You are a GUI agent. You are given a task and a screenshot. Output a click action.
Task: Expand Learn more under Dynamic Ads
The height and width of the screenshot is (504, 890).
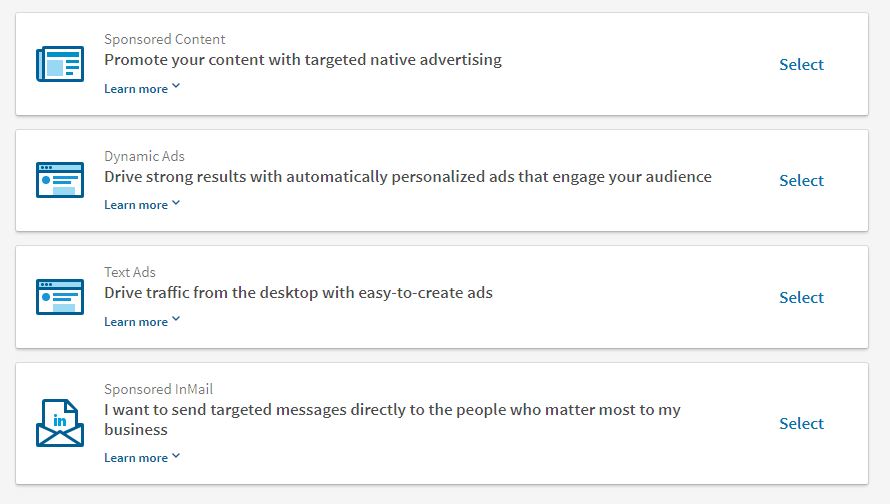pyautogui.click(x=142, y=205)
